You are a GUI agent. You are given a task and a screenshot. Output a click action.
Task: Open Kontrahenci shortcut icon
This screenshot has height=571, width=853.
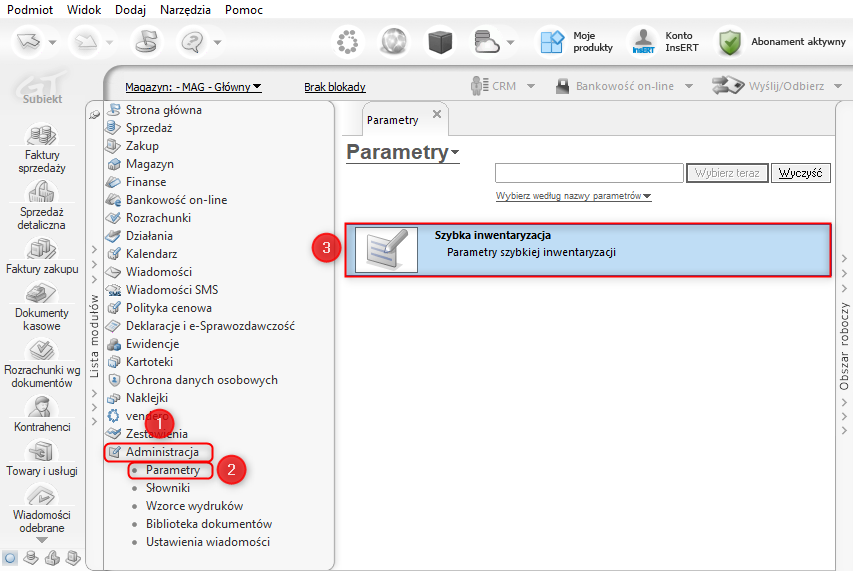coord(41,406)
